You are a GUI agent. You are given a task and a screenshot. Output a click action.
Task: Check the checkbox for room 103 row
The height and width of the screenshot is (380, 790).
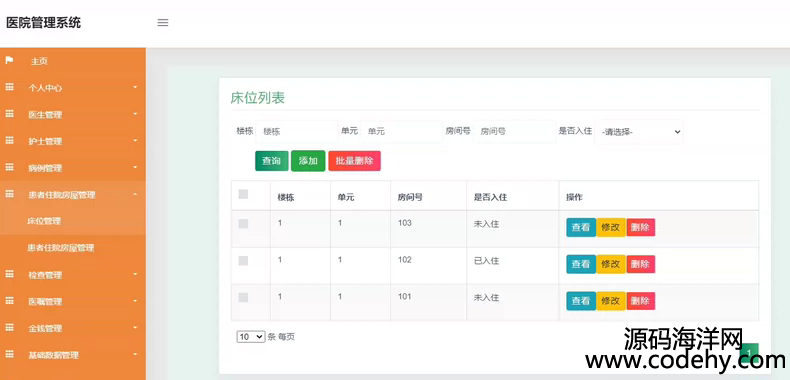point(243,224)
